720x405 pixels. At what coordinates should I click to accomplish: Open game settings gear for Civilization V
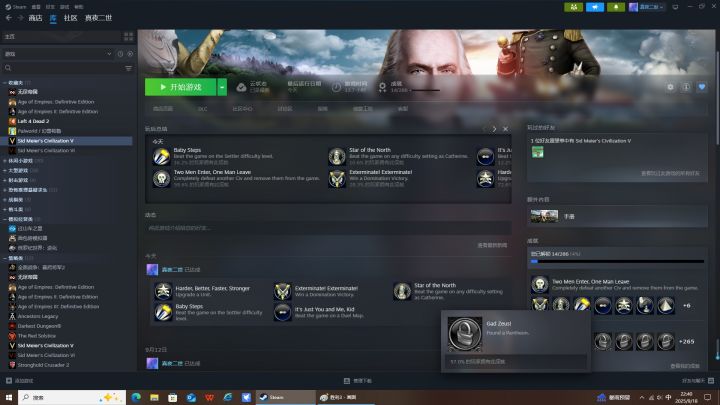670,87
